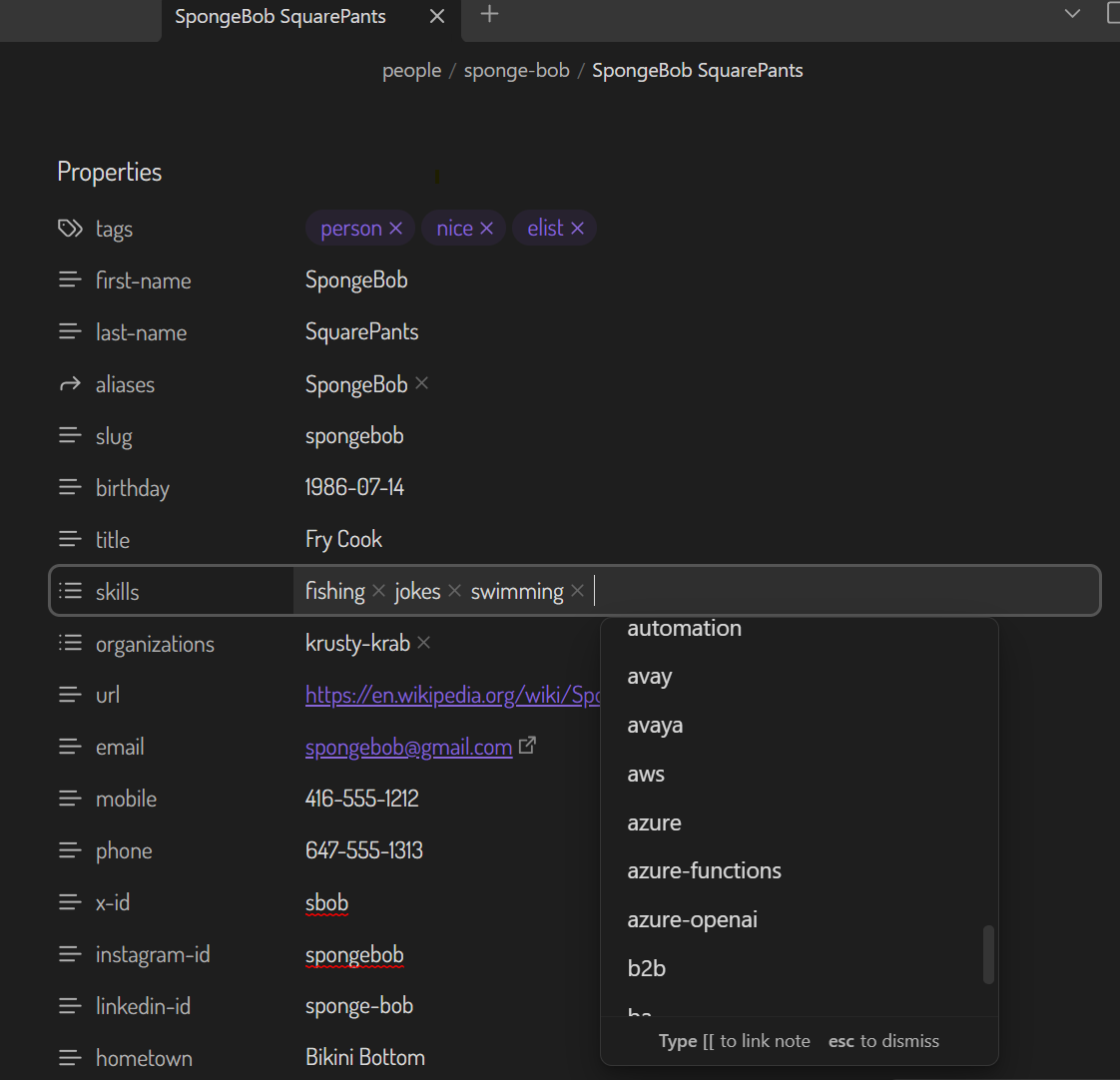Remove the krusty-krab organization

423,643
